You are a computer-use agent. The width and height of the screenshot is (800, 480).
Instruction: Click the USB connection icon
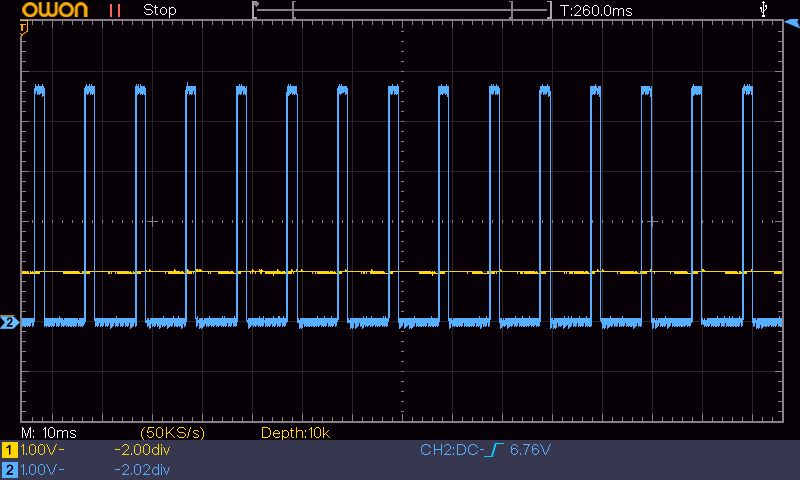(x=763, y=9)
